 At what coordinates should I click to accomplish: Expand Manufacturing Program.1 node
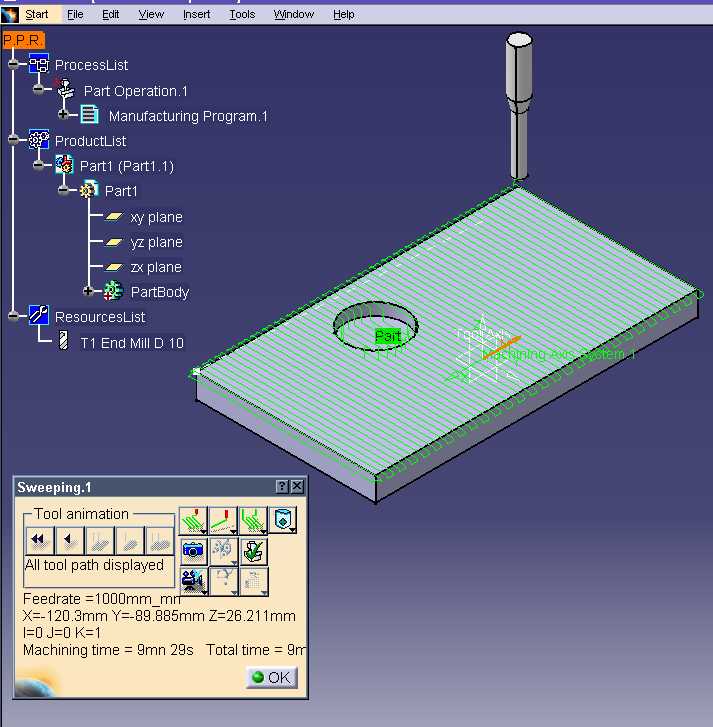tap(64, 114)
